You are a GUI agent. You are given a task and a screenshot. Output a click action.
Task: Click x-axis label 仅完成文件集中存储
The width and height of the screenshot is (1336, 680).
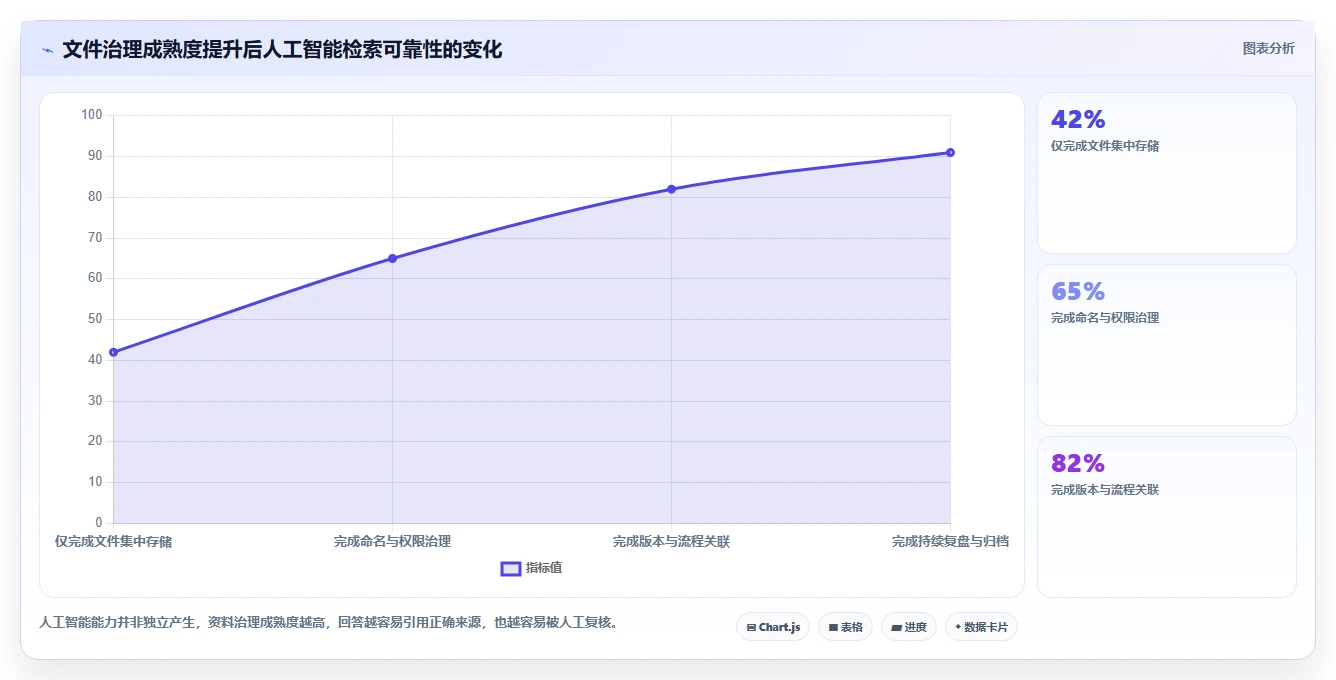pyautogui.click(x=114, y=541)
